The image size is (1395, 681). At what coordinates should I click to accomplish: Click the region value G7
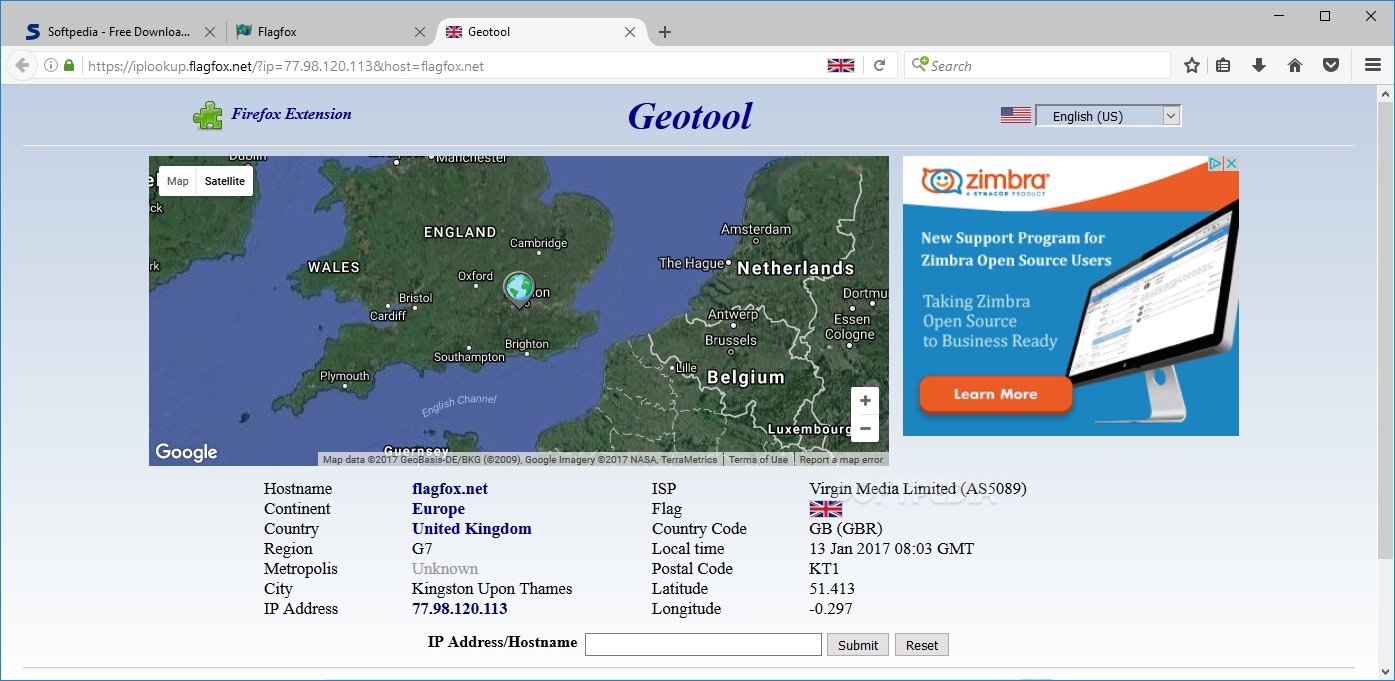(422, 549)
